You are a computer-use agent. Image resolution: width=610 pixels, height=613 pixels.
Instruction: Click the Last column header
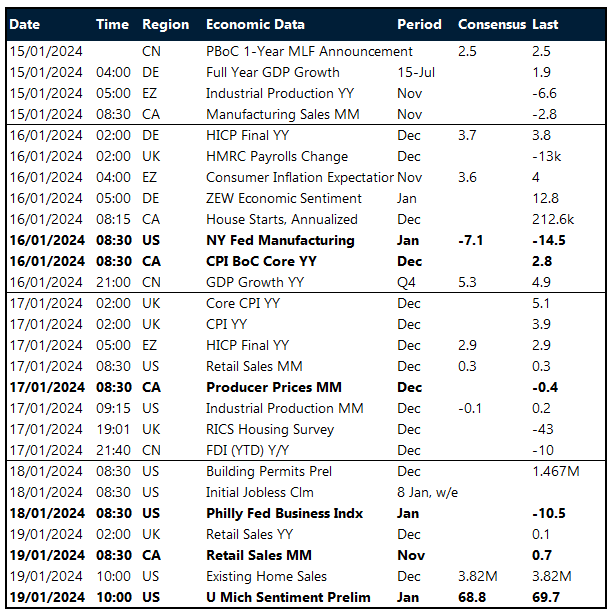[x=545, y=24]
